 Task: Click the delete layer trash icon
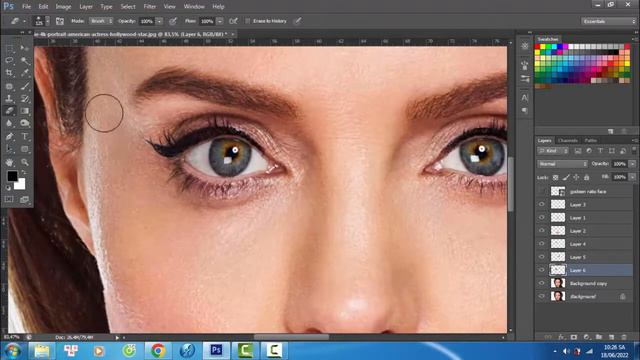pos(624,337)
